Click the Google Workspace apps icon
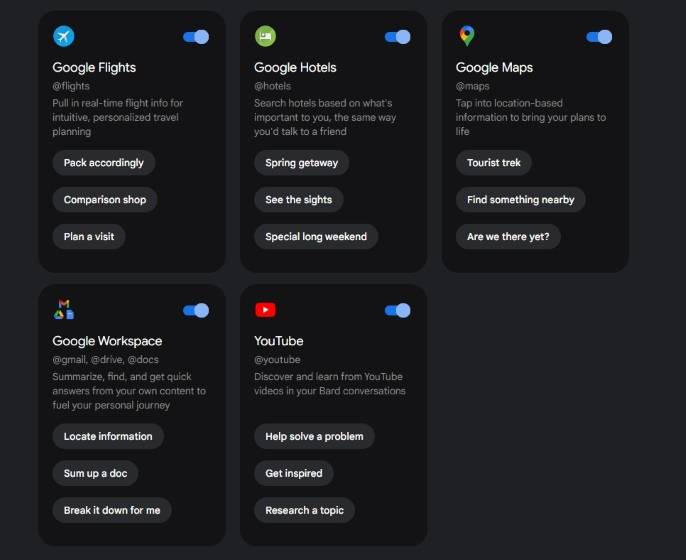 coord(64,310)
